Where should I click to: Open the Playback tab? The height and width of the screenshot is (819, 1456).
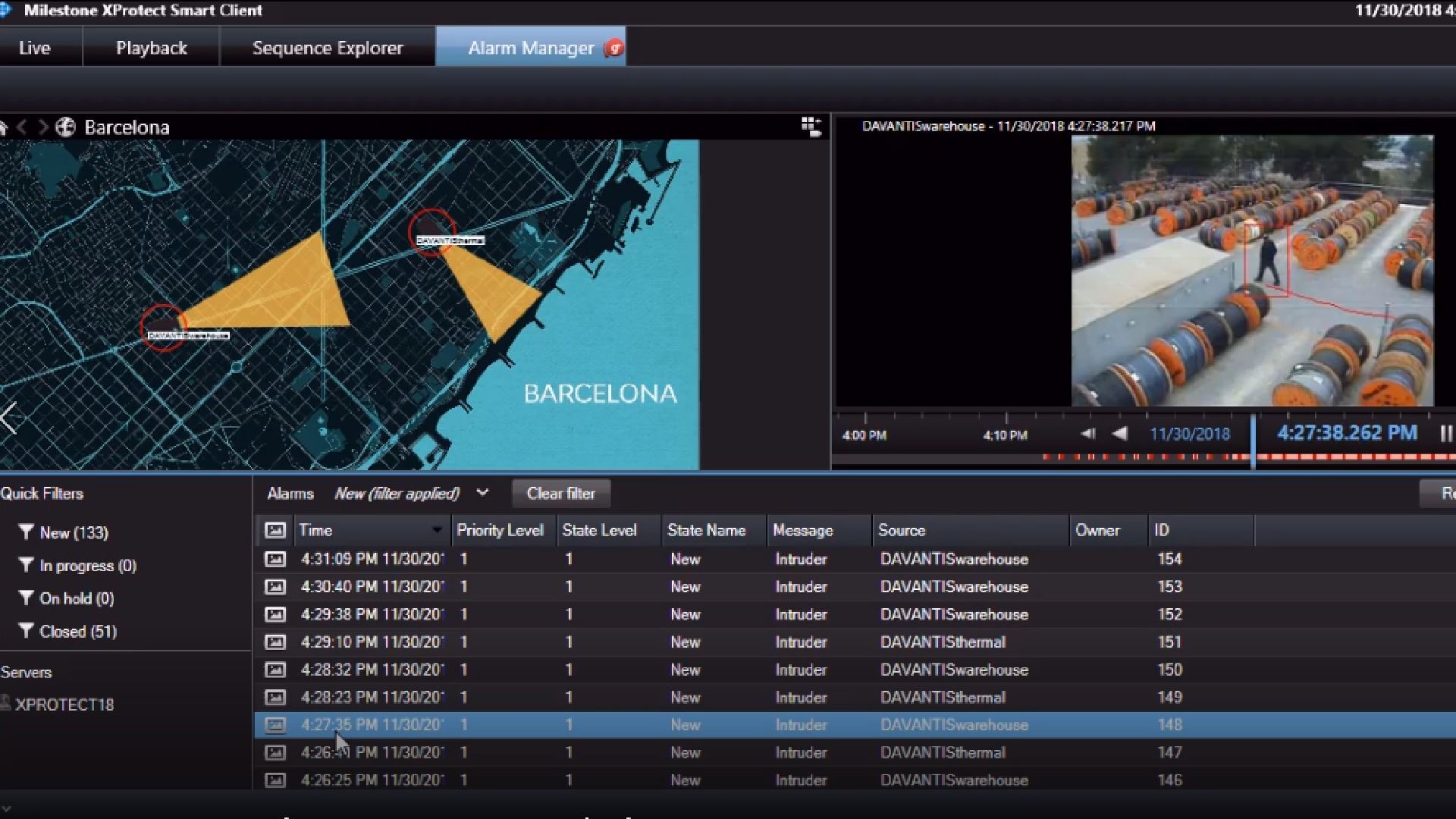coord(152,48)
